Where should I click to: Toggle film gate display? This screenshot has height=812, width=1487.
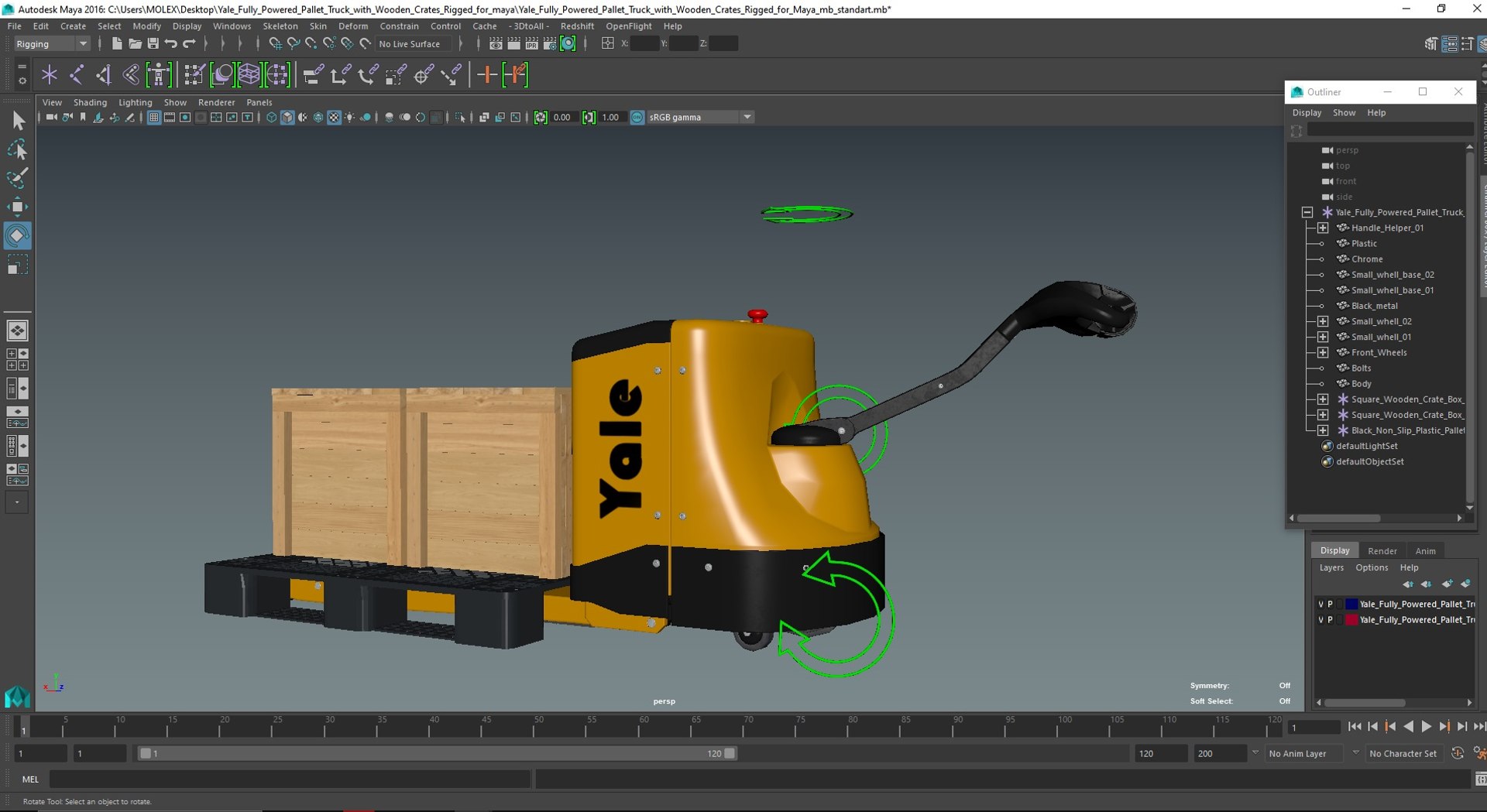tap(170, 118)
